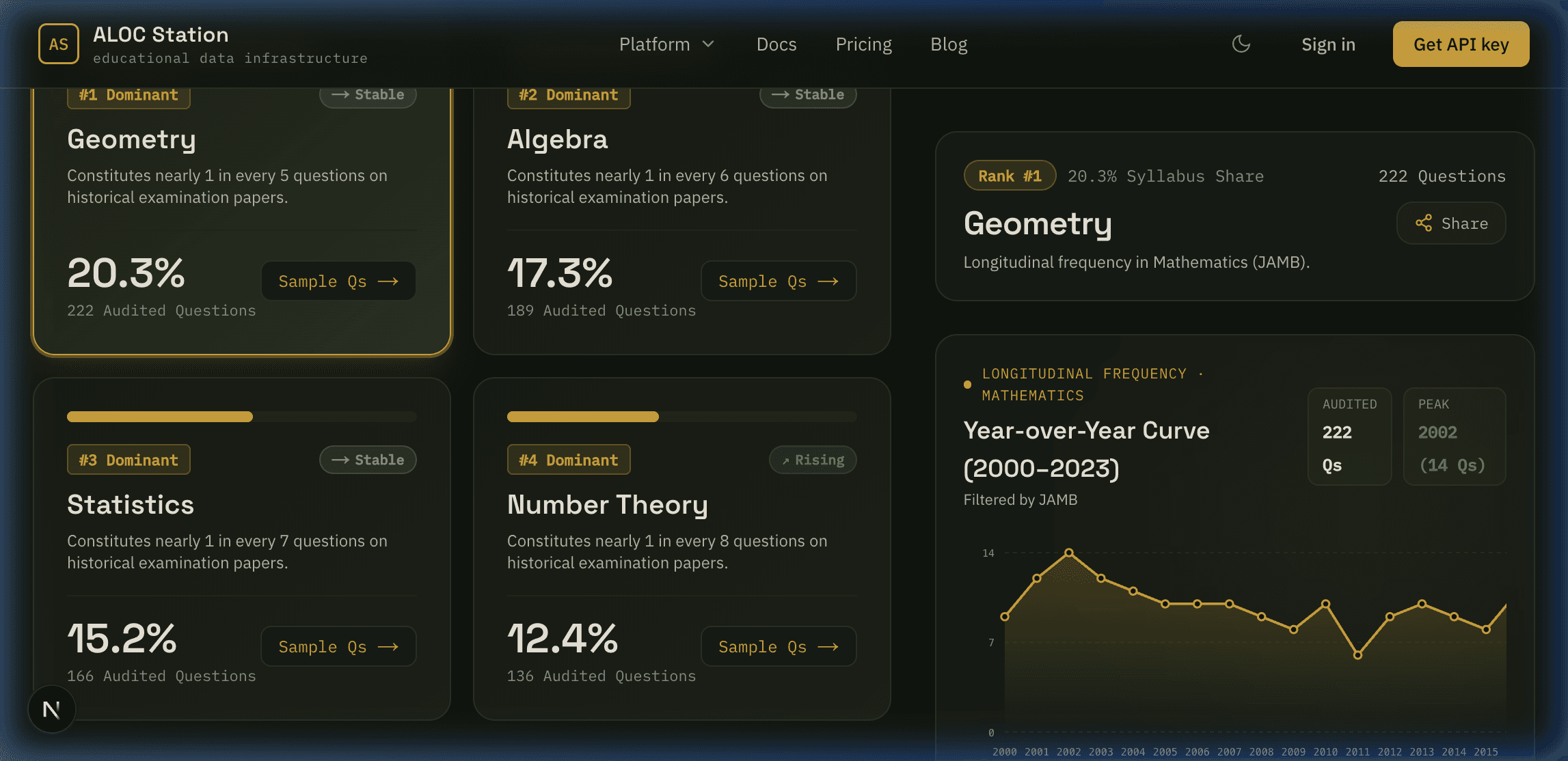Click the #3 Dominant badge
The width and height of the screenshot is (1568, 761).
[x=129, y=460]
